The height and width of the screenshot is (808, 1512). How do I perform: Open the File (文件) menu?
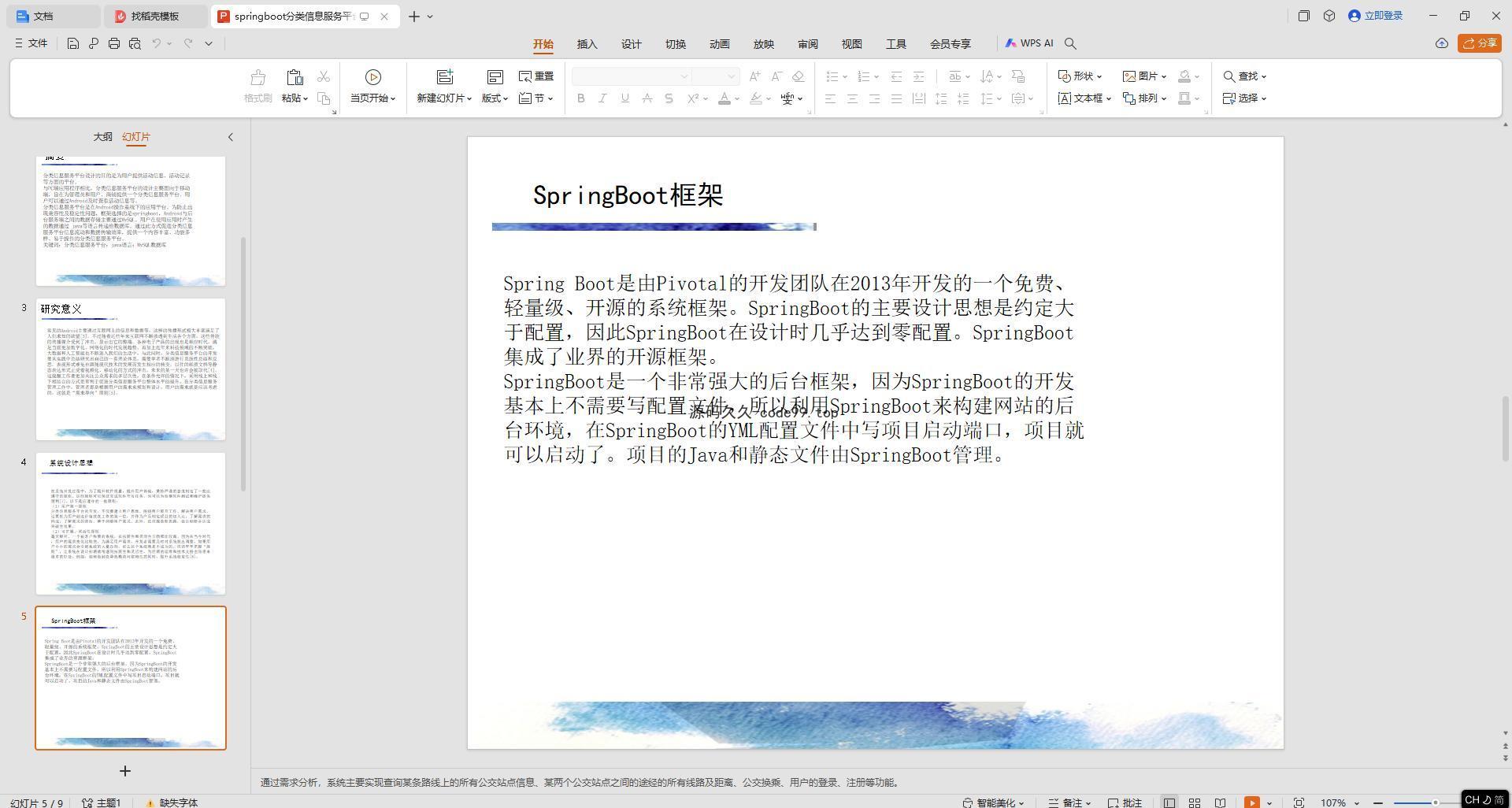[x=31, y=43]
